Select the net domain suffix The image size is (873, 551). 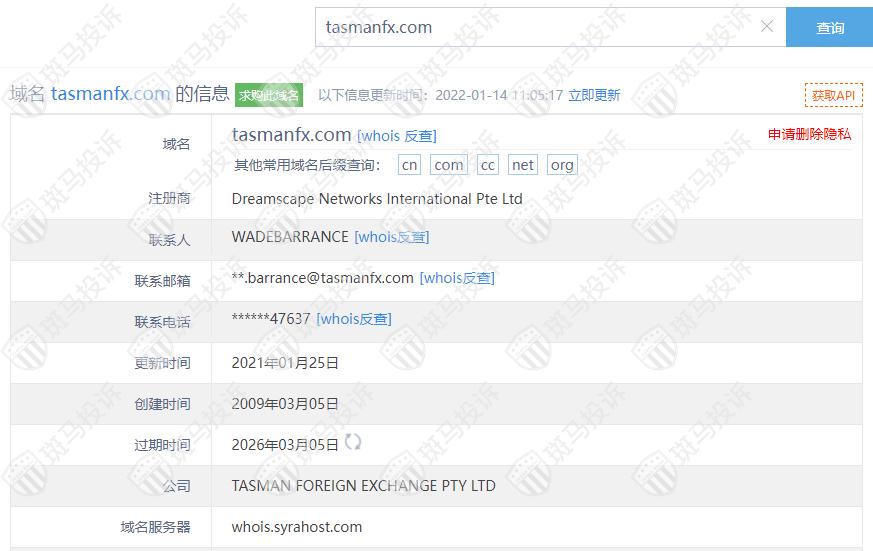click(523, 165)
